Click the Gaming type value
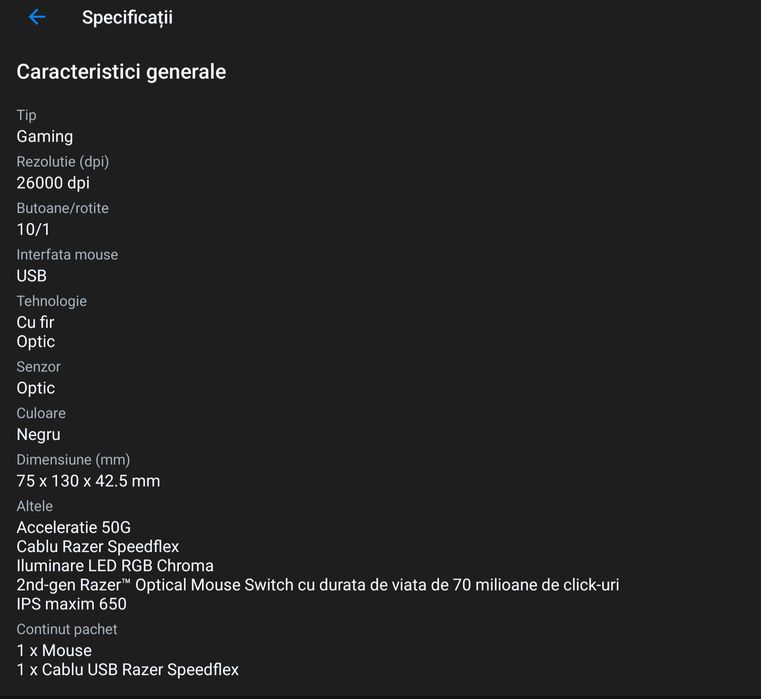Image resolution: width=761 pixels, height=699 pixels. pos(45,136)
